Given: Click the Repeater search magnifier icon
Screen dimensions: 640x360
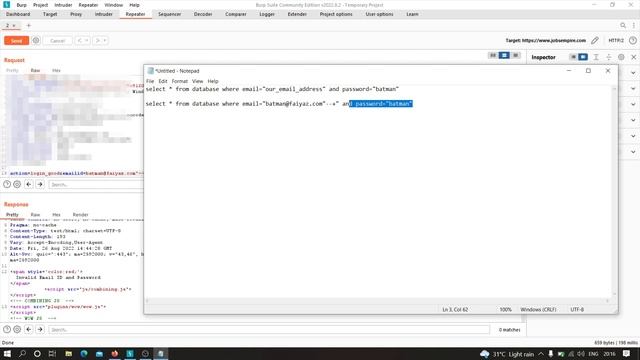Looking at the screenshot, I should [623, 25].
